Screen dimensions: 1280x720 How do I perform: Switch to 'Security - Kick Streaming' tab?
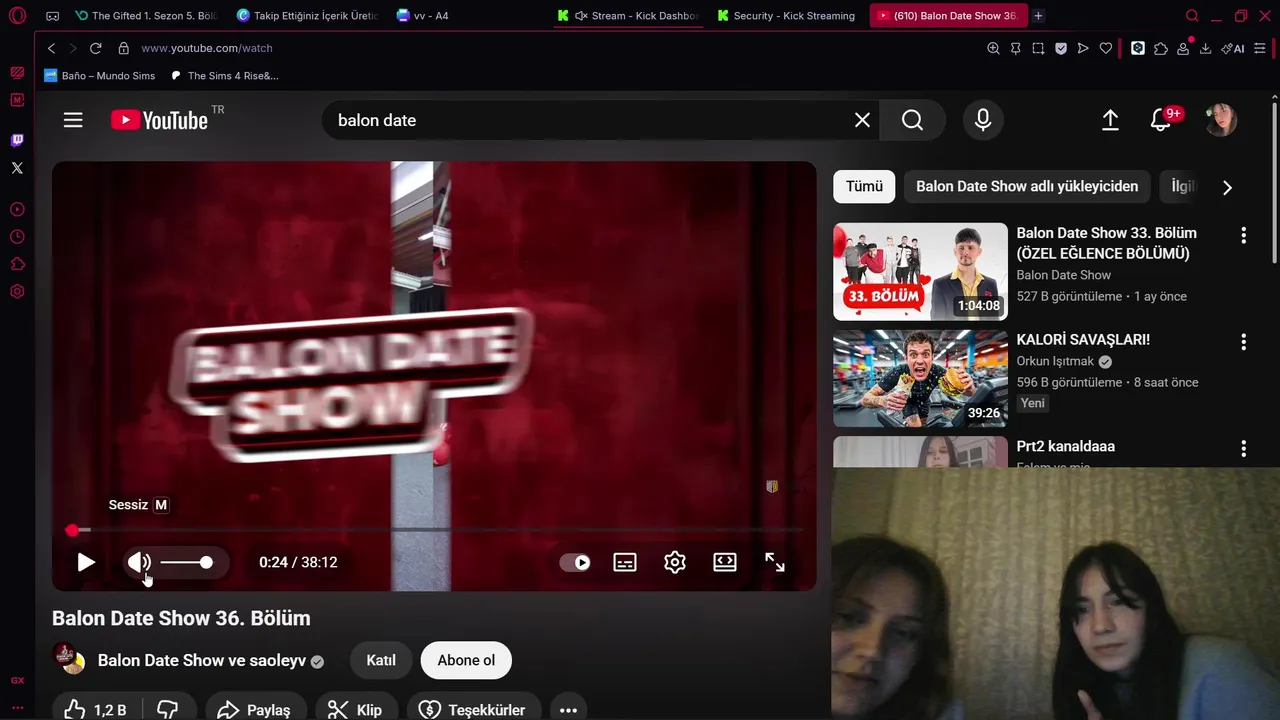[788, 16]
